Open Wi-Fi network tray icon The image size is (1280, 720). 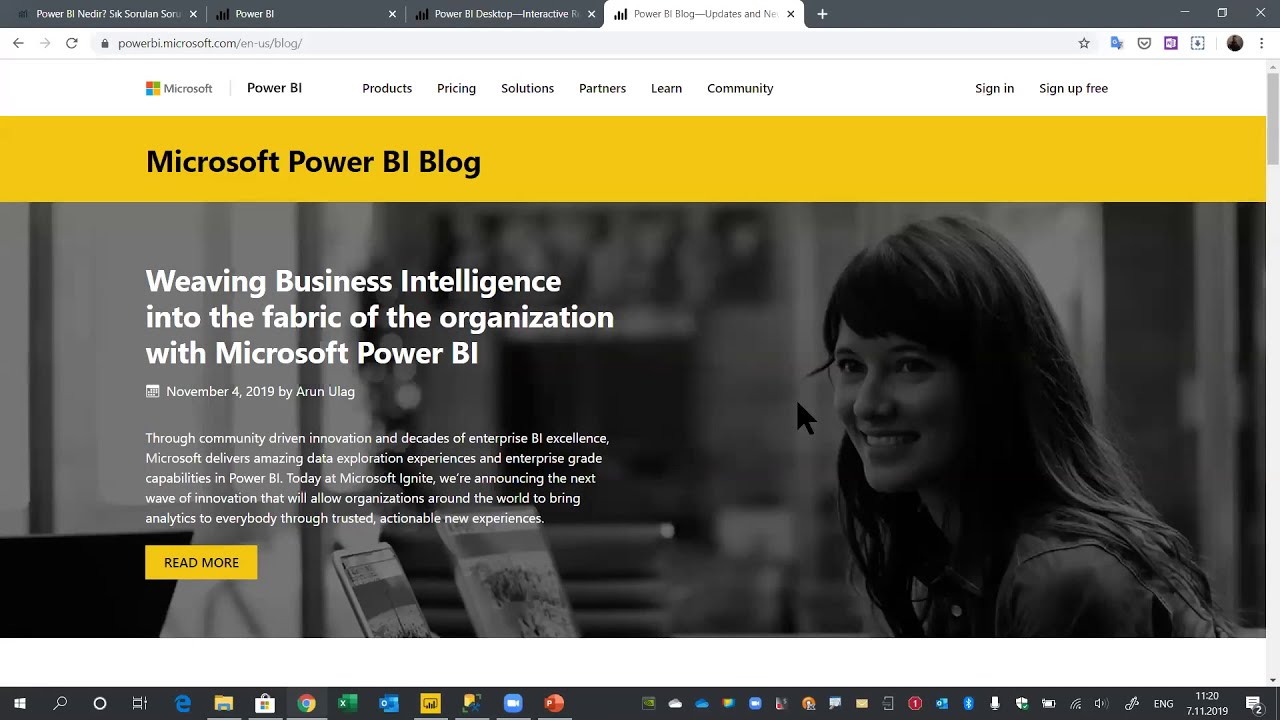1075,704
